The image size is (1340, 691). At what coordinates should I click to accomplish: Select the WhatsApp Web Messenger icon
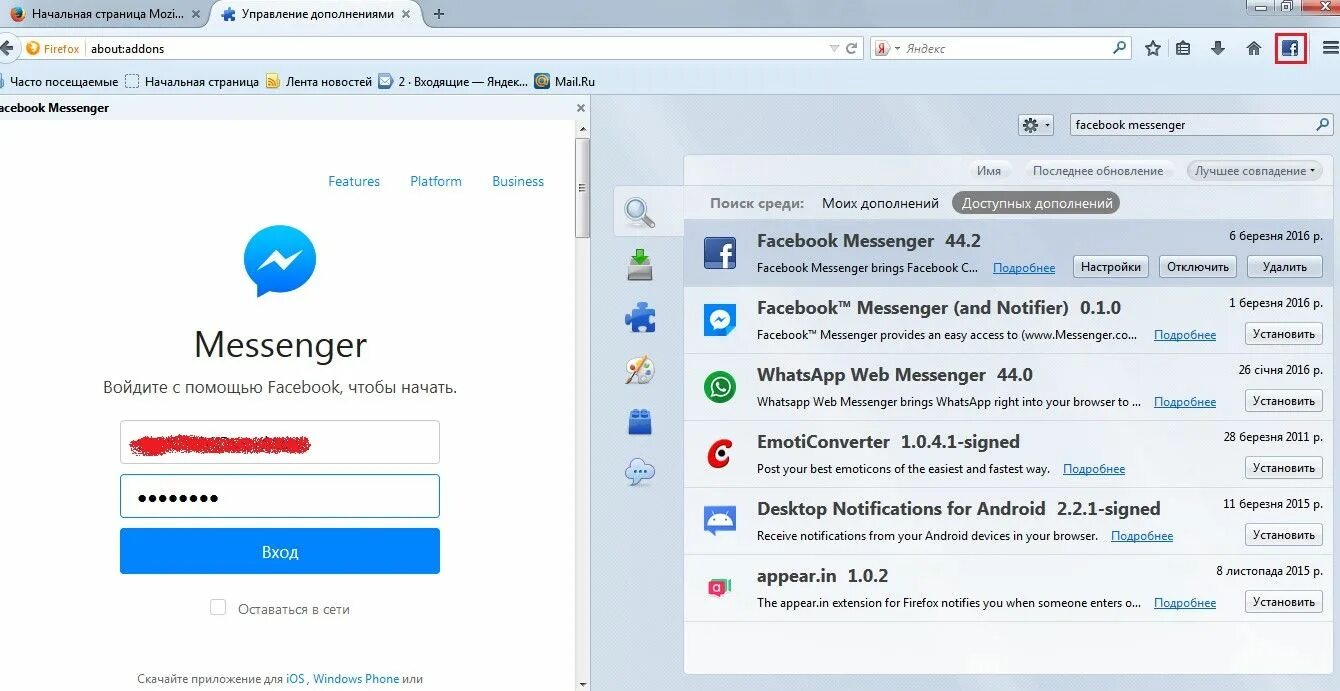point(720,387)
